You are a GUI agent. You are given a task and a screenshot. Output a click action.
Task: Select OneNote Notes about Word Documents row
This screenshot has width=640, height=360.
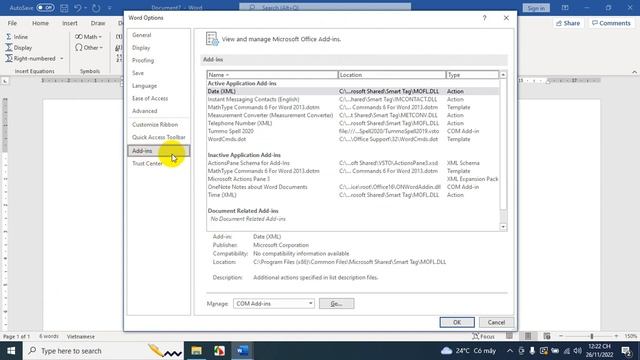[x=353, y=187]
